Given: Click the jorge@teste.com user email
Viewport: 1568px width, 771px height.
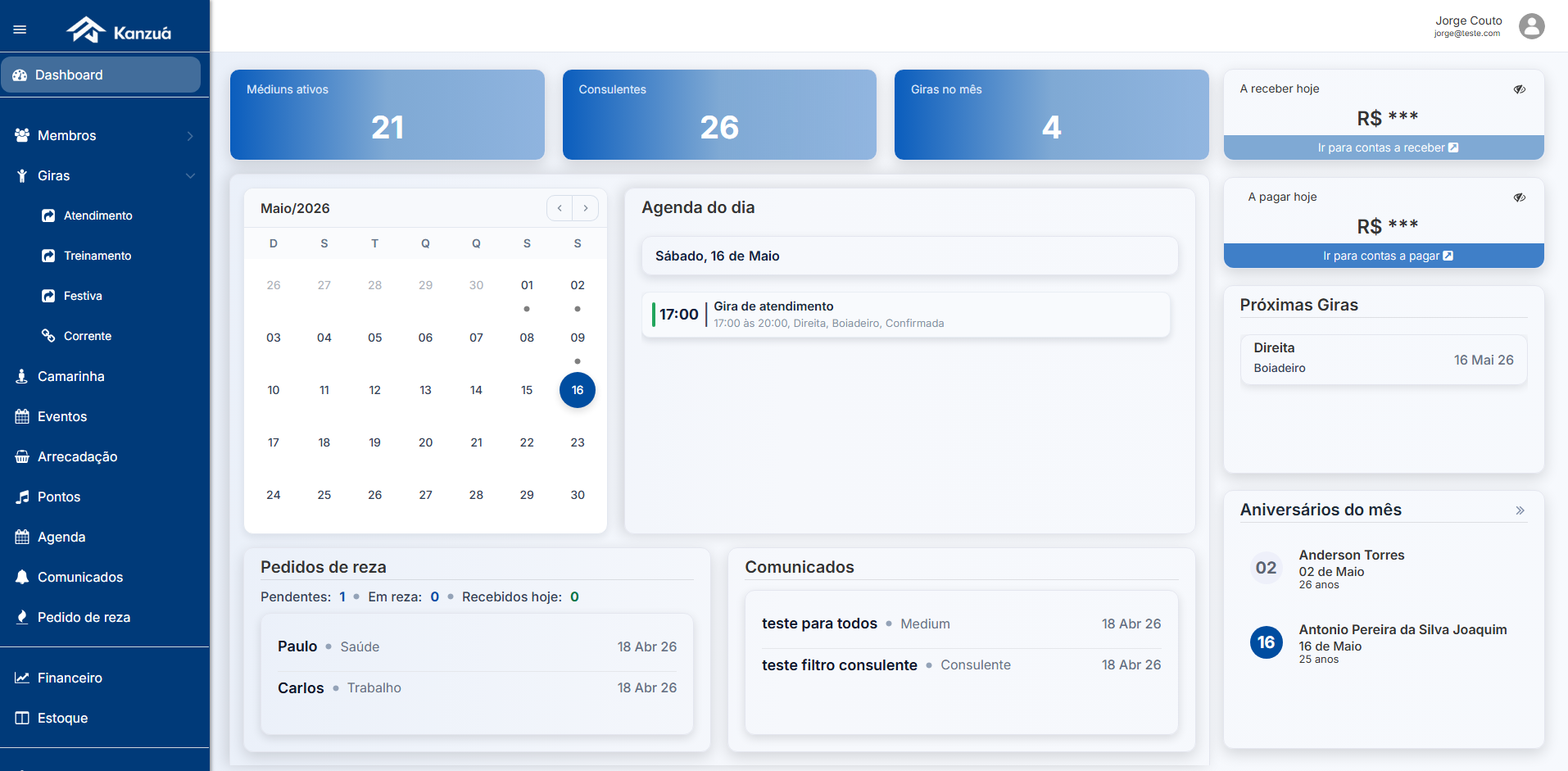Looking at the screenshot, I should 1467,34.
